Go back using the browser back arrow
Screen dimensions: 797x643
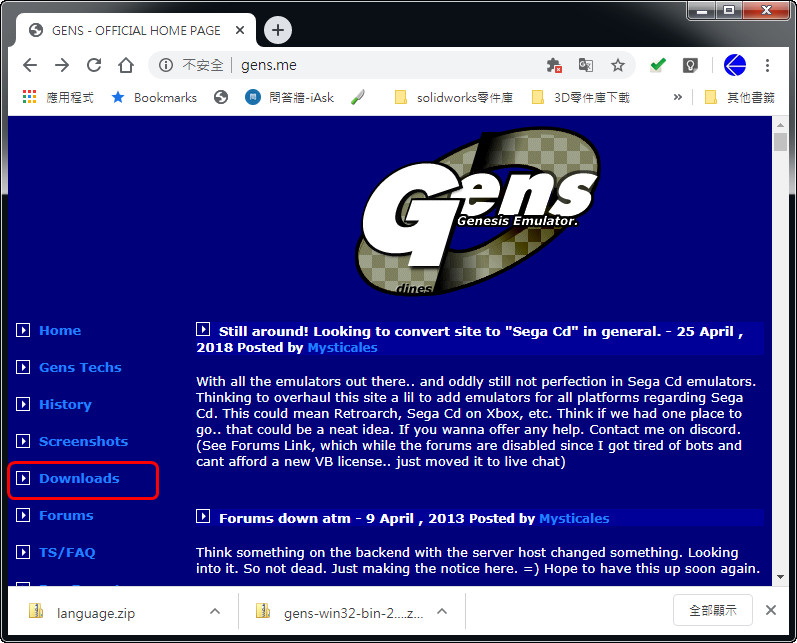click(x=30, y=65)
